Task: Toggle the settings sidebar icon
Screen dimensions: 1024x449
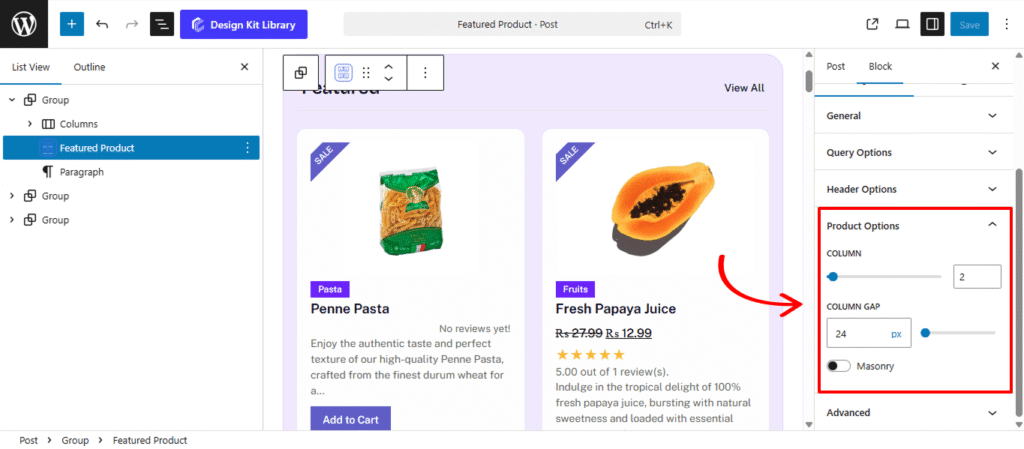Action: point(931,24)
